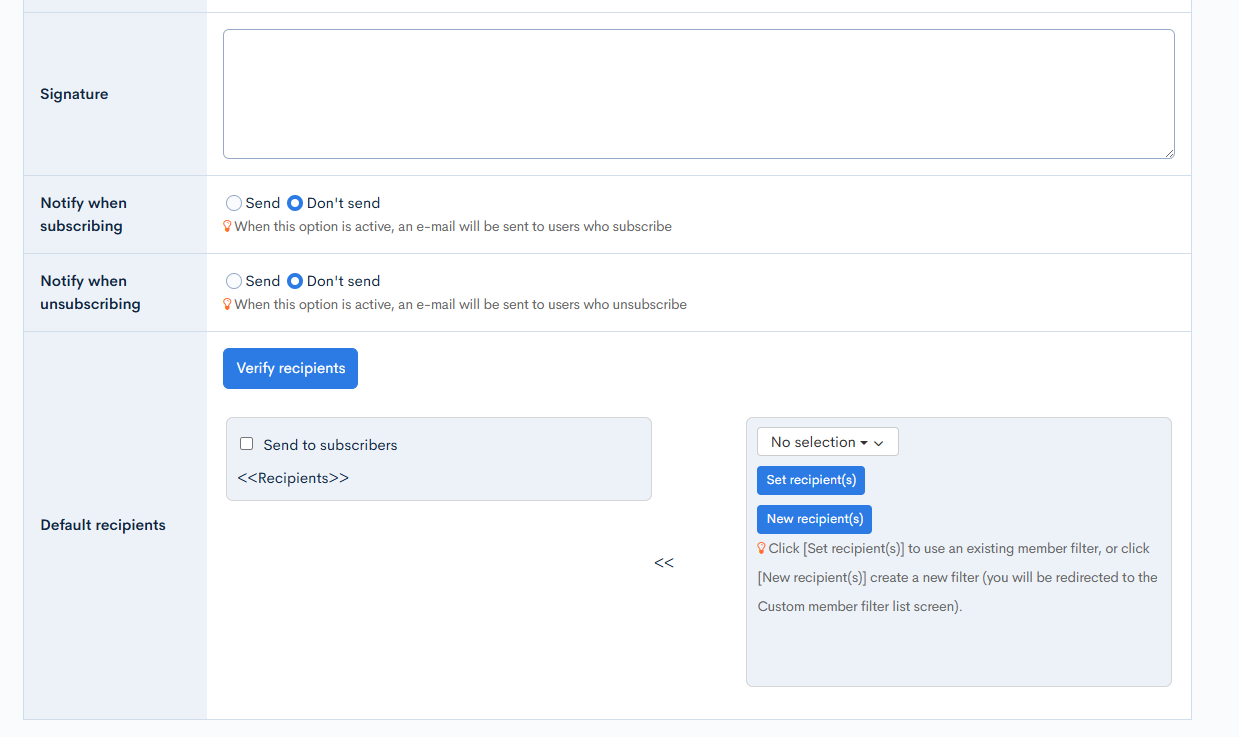This screenshot has height=737, width=1239.
Task: Click the Default recipients row label
Action: [103, 525]
